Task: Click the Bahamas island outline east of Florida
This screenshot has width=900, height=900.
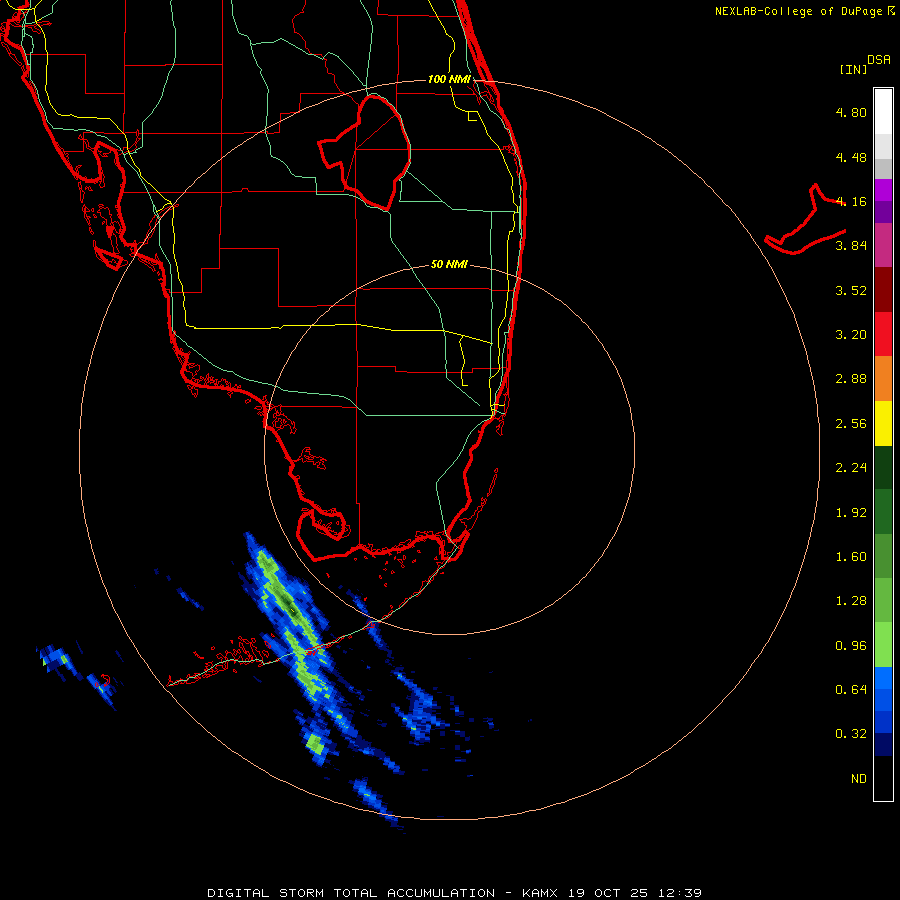Action: (x=805, y=219)
